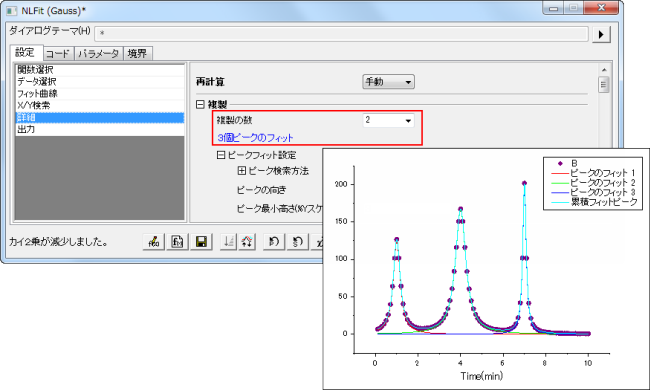Expand the ピーク検索方法 node
The height and width of the screenshot is (390, 650).
[x=242, y=170]
